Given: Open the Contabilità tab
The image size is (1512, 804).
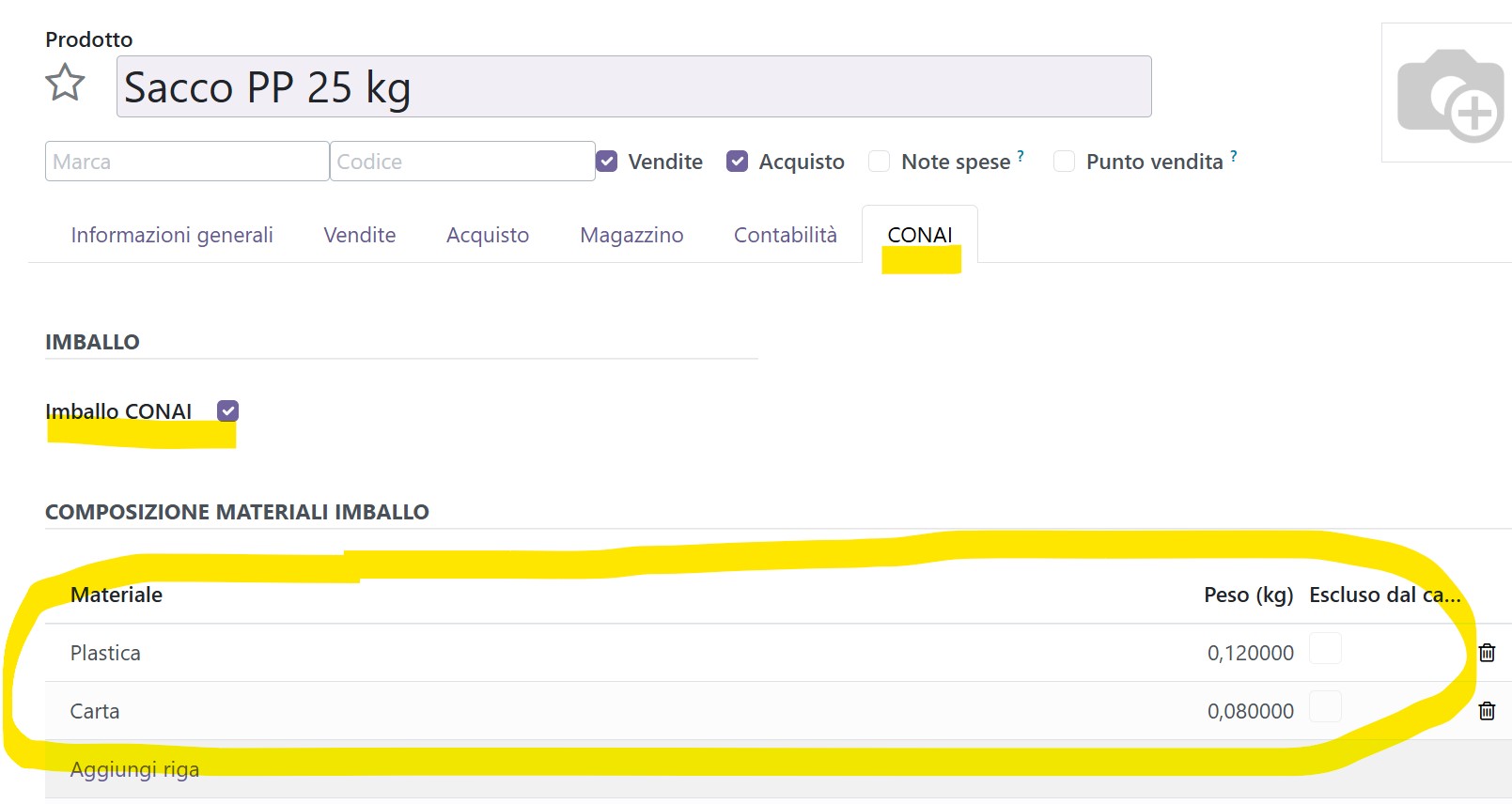Looking at the screenshot, I should pyautogui.click(x=786, y=235).
